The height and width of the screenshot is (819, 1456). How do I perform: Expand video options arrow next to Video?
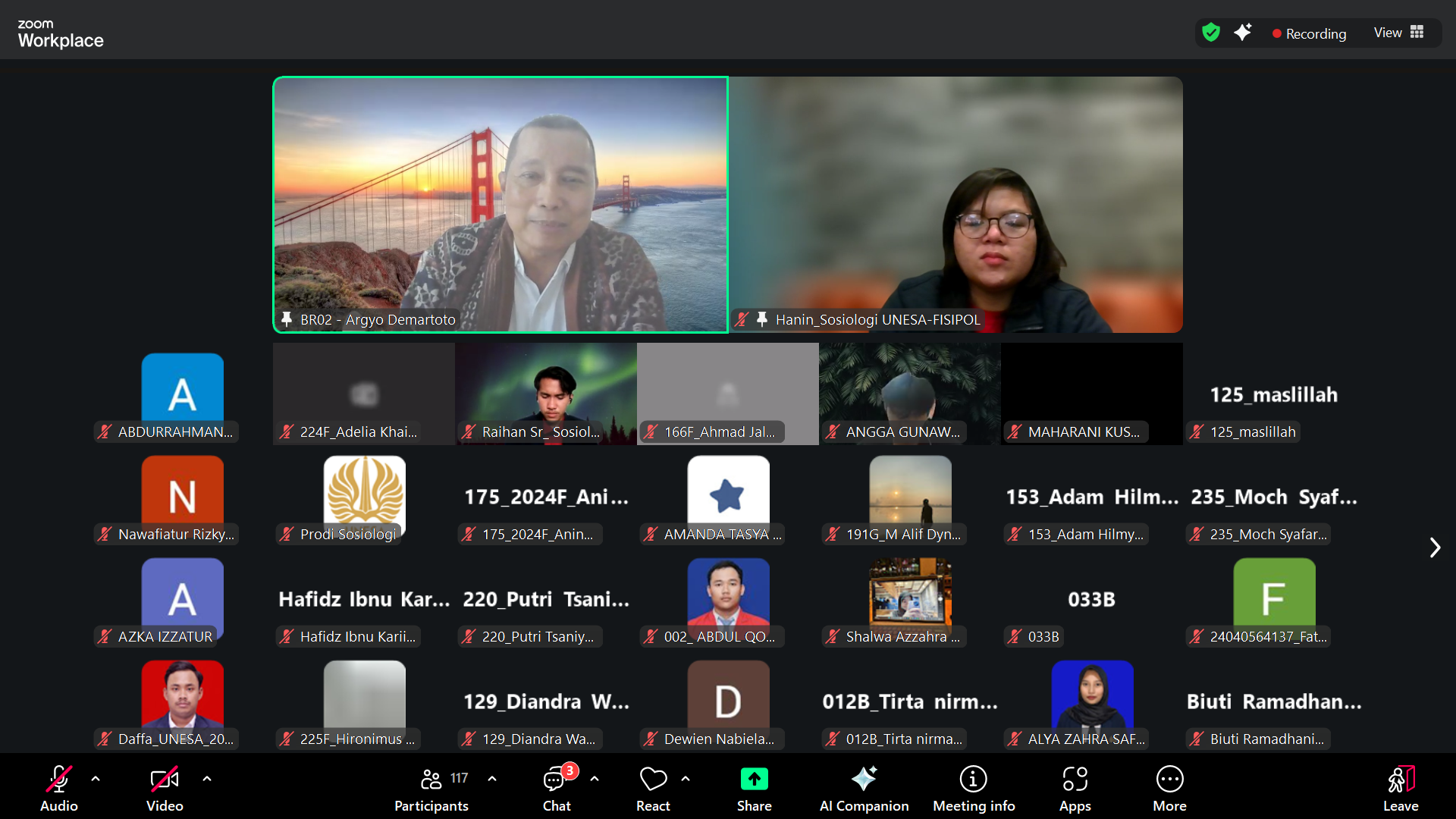[x=207, y=778]
